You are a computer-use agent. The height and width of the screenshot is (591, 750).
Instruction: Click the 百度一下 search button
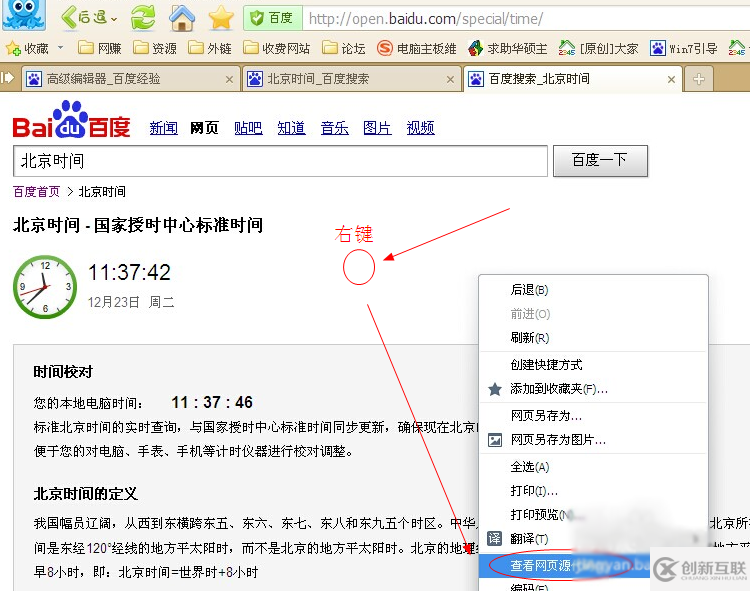pyautogui.click(x=600, y=161)
